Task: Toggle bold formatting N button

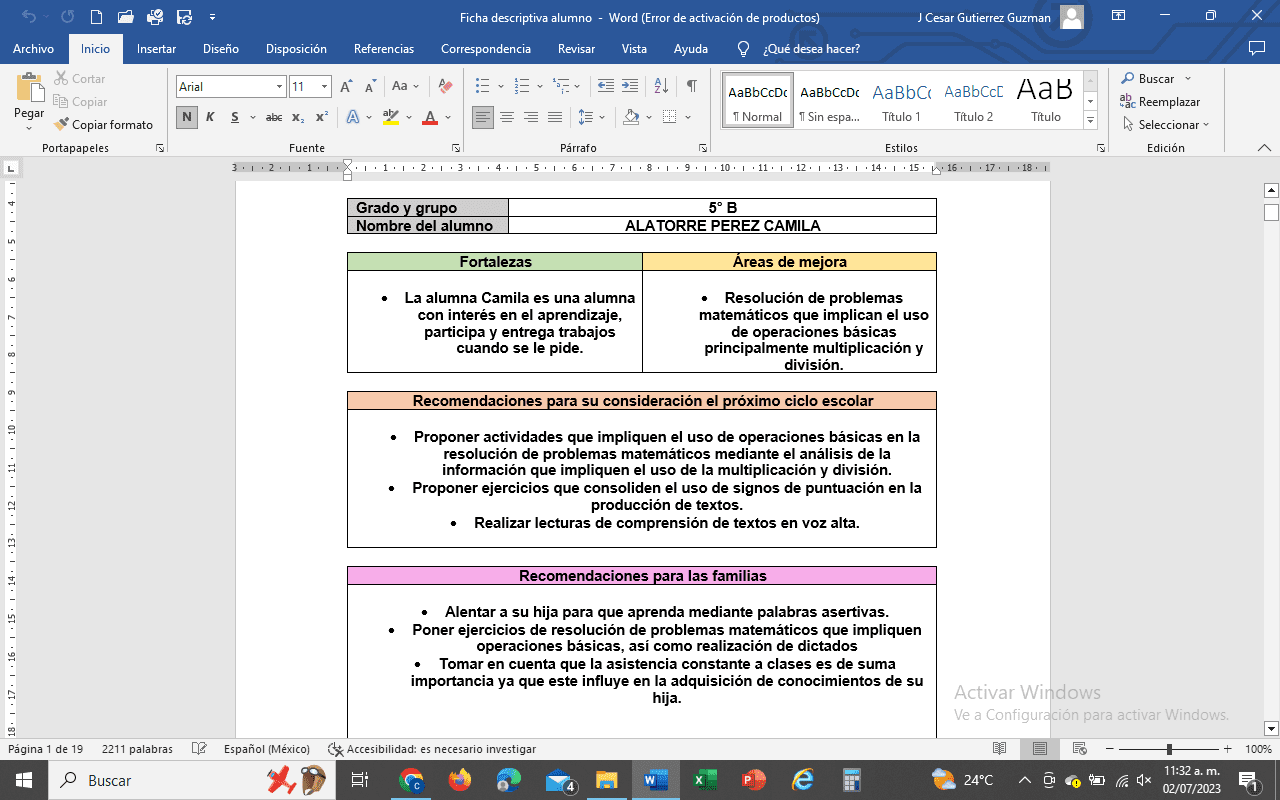Action: 187,117
